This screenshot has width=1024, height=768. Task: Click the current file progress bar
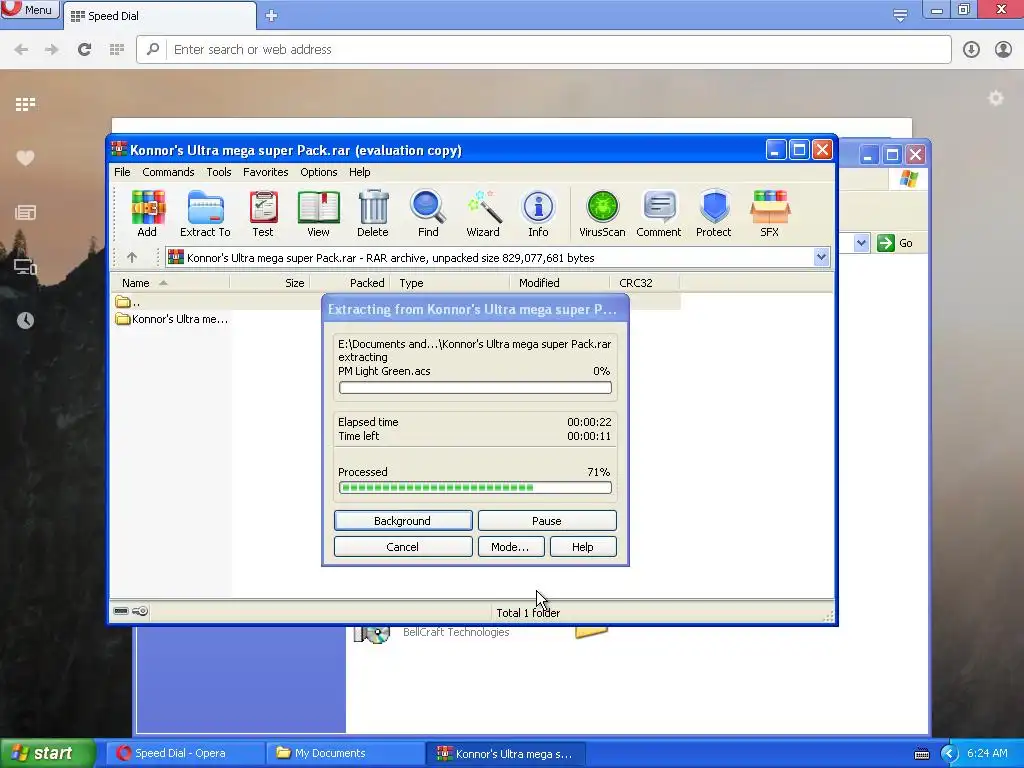(475, 387)
